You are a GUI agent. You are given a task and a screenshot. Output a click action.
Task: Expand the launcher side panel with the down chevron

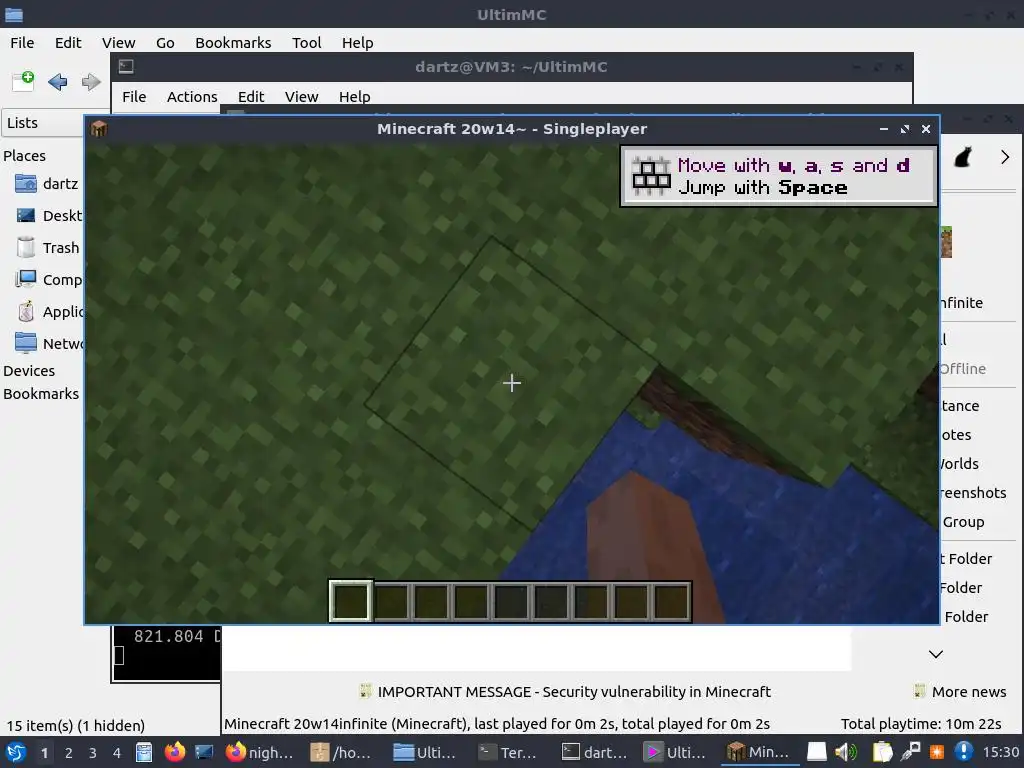coord(936,654)
